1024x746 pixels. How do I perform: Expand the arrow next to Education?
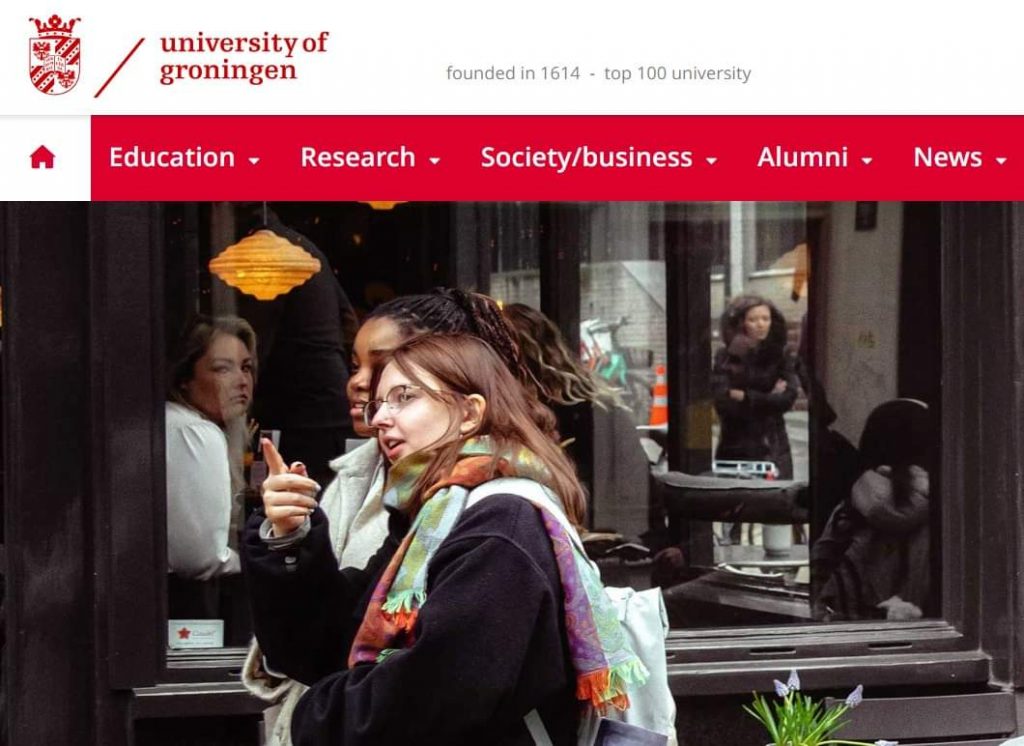(x=254, y=161)
